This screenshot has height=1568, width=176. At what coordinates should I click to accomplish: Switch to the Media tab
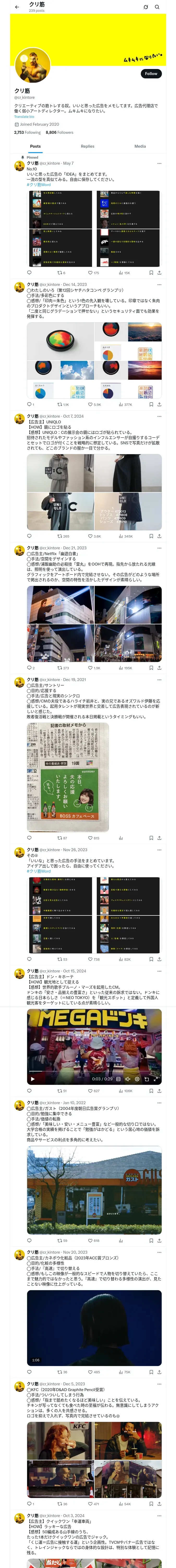pyautogui.click(x=140, y=146)
